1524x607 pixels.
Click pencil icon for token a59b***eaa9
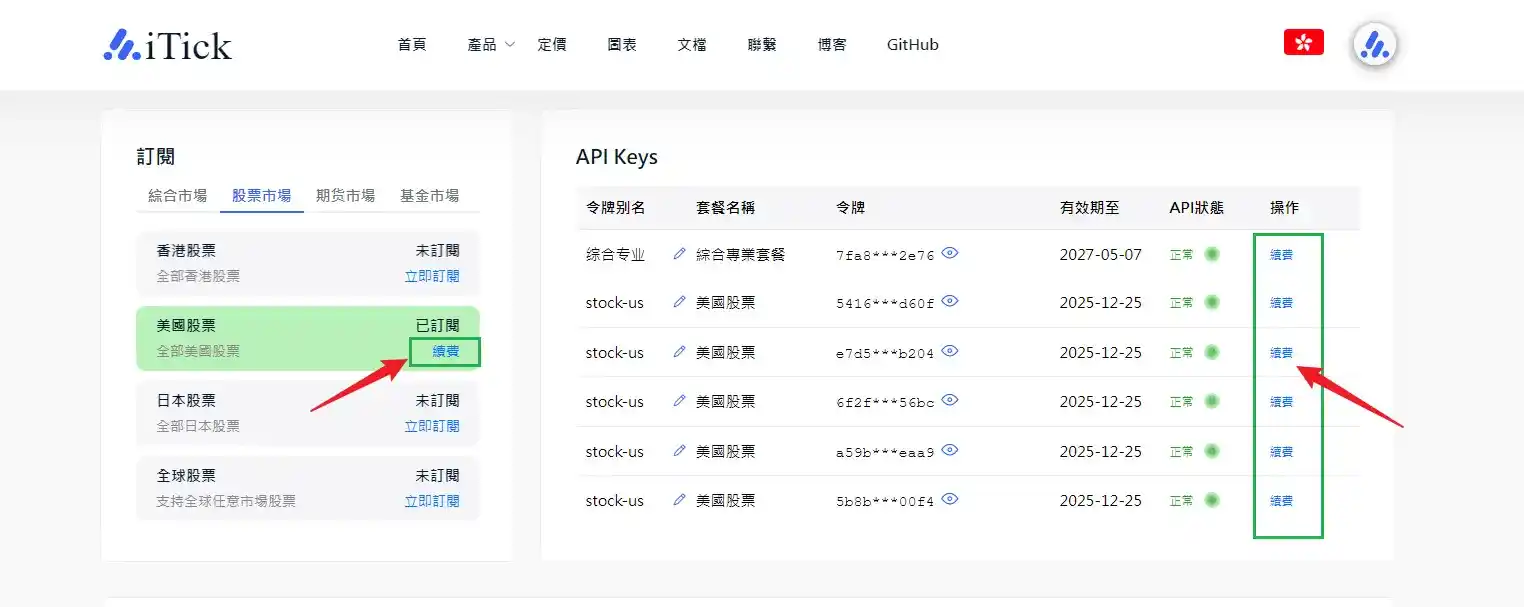pos(679,451)
